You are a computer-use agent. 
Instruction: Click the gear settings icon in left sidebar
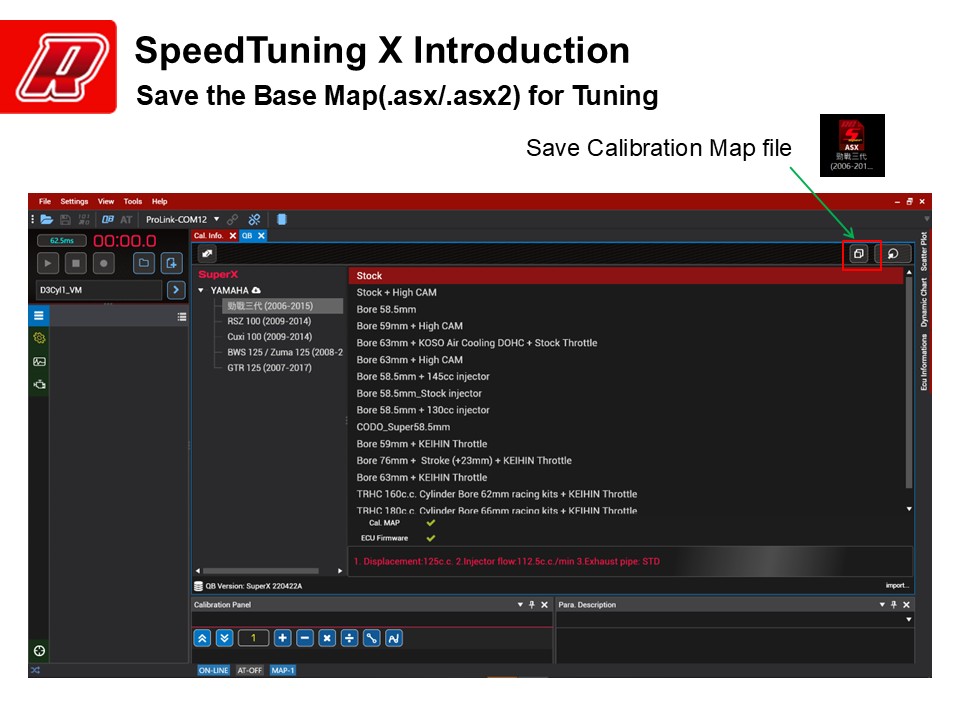click(39, 338)
